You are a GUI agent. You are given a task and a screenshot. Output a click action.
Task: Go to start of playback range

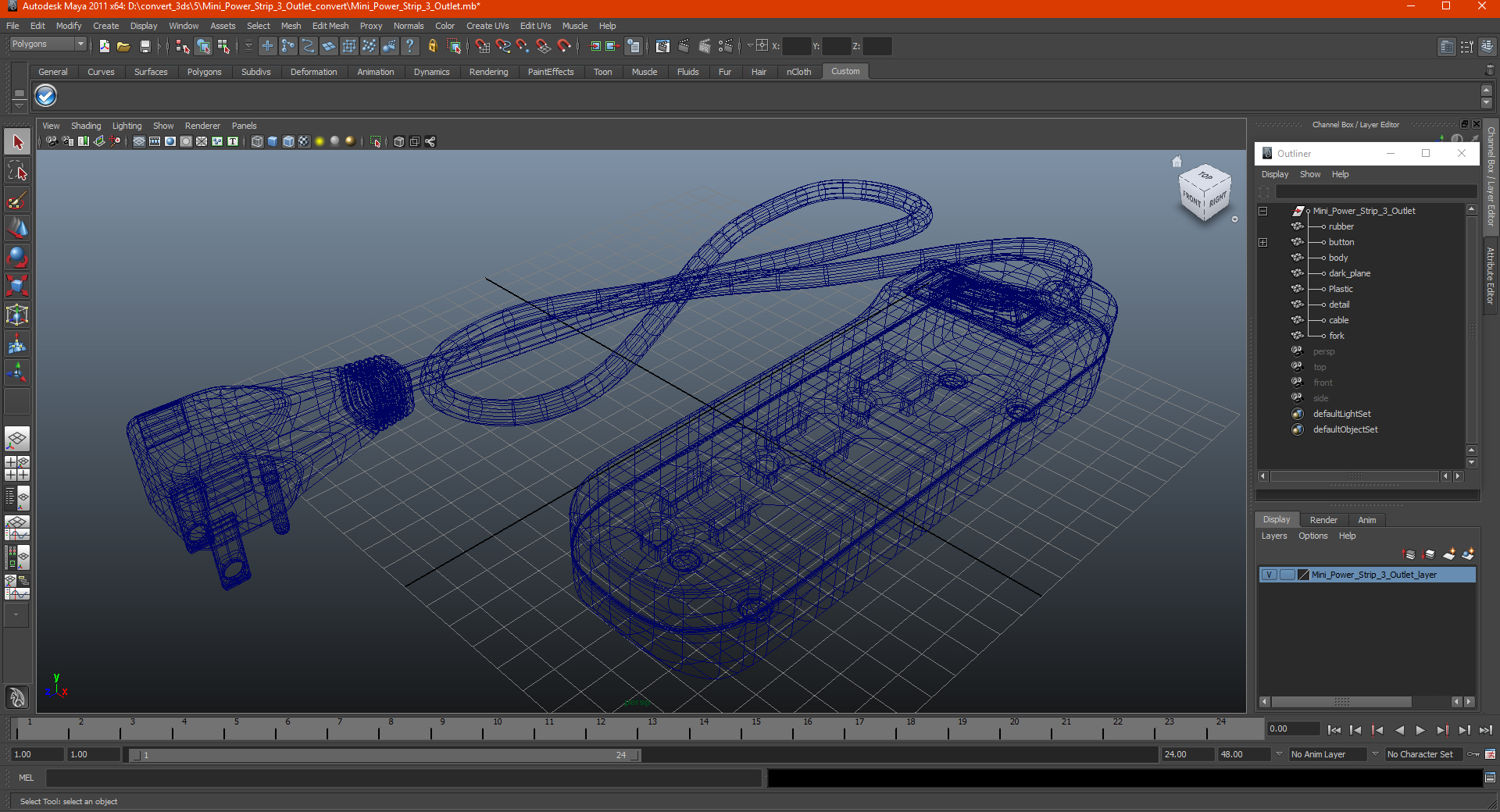1334,730
